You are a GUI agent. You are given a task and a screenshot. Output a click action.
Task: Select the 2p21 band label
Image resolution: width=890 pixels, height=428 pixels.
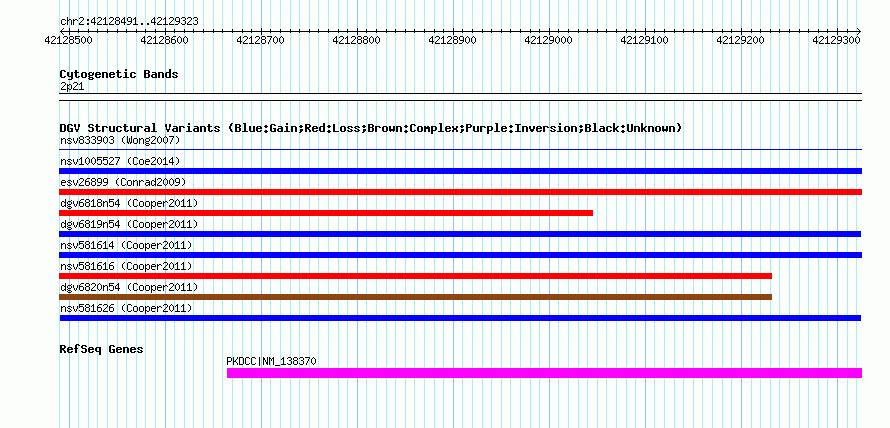72,86
